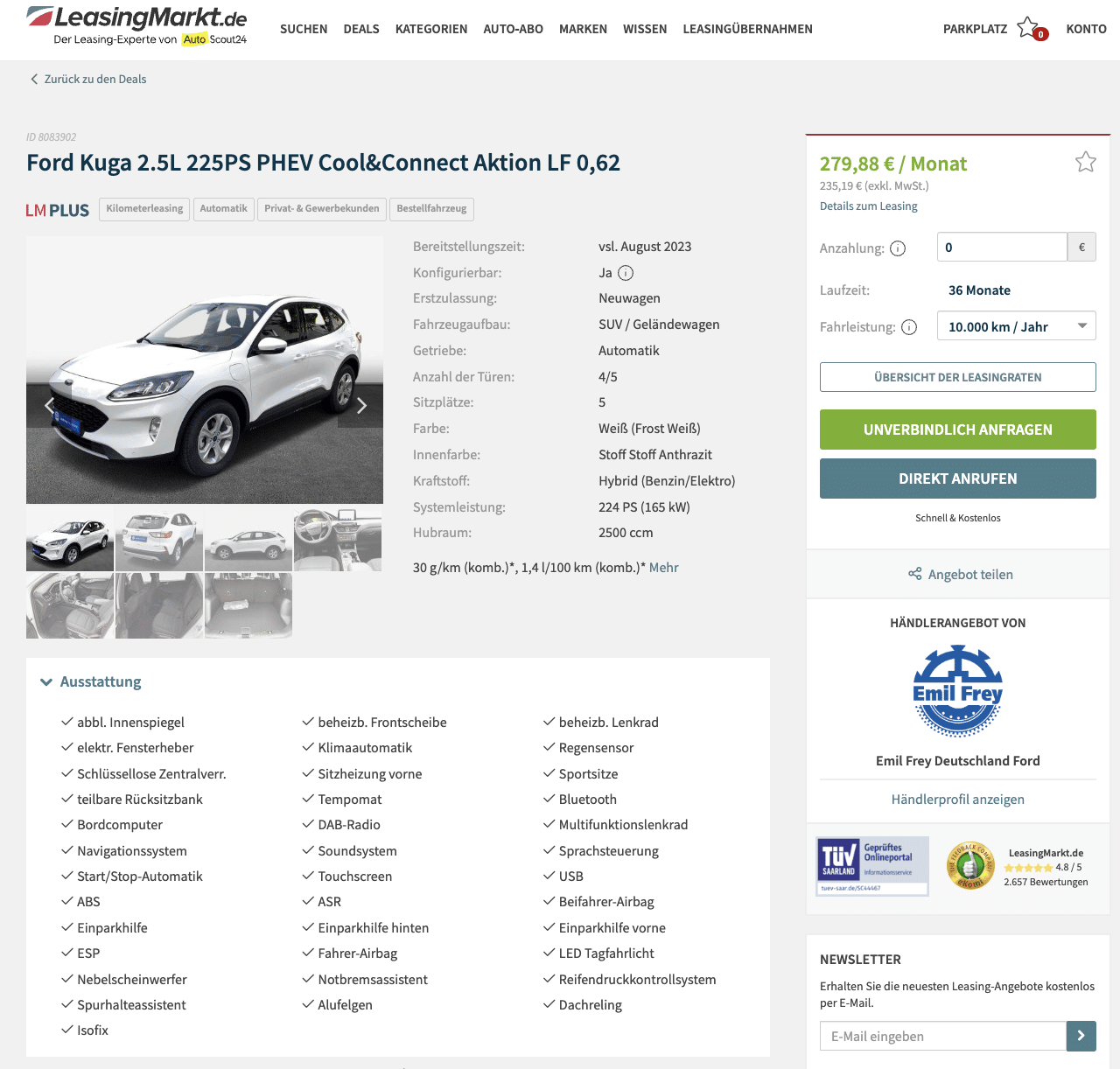Click the vsl. August 2023 delivery value
1120x1069 pixels.
(645, 247)
